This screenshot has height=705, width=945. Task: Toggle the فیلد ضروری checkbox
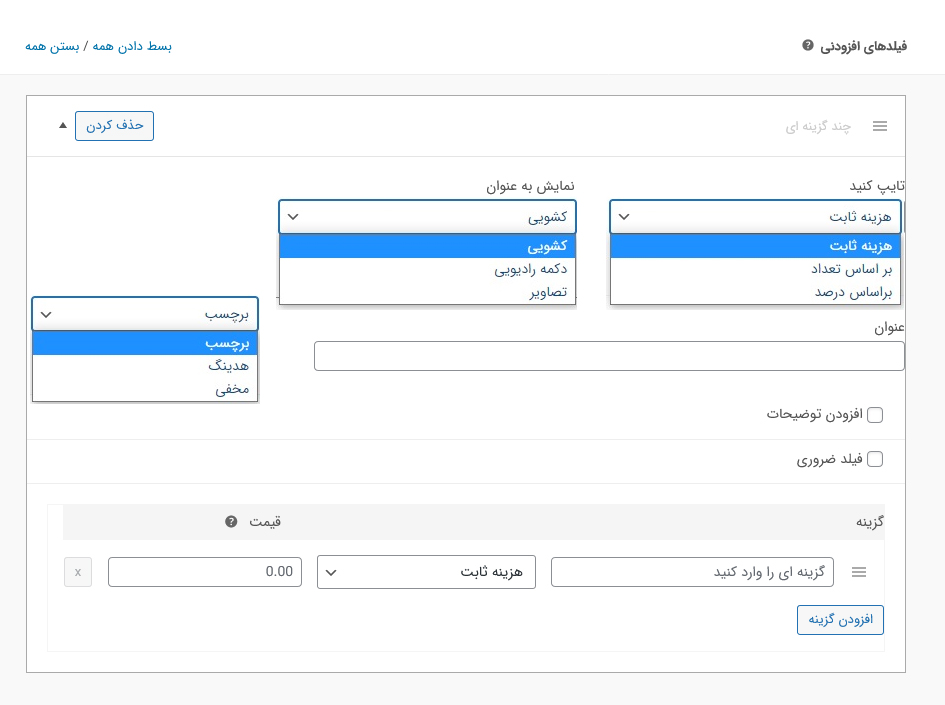[x=875, y=459]
